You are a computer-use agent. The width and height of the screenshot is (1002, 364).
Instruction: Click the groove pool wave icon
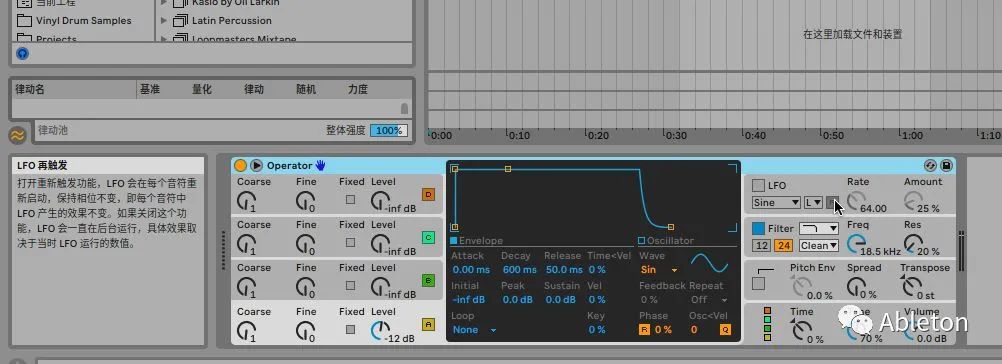coord(18,135)
